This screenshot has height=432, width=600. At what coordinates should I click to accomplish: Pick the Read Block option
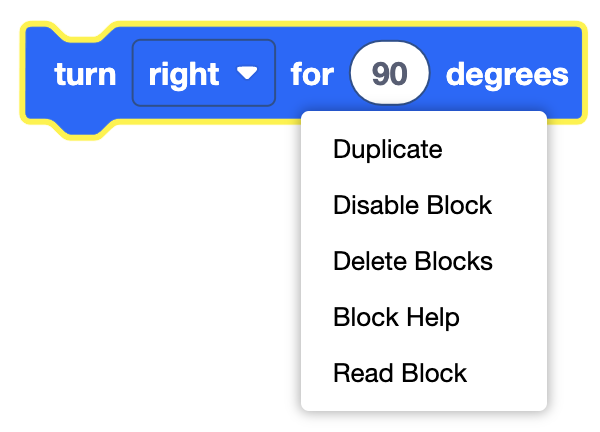click(399, 374)
